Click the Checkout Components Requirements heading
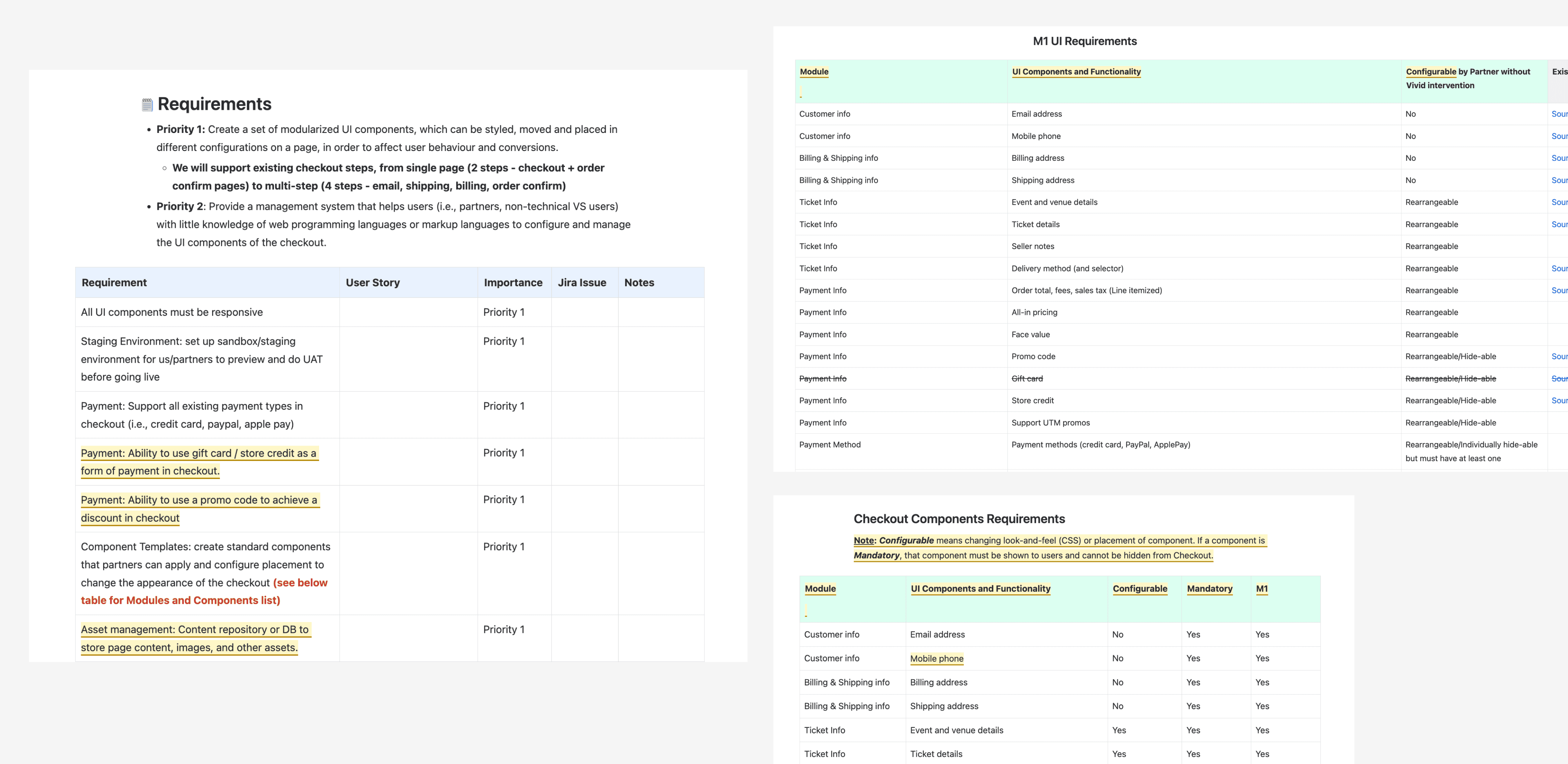 pos(959,518)
